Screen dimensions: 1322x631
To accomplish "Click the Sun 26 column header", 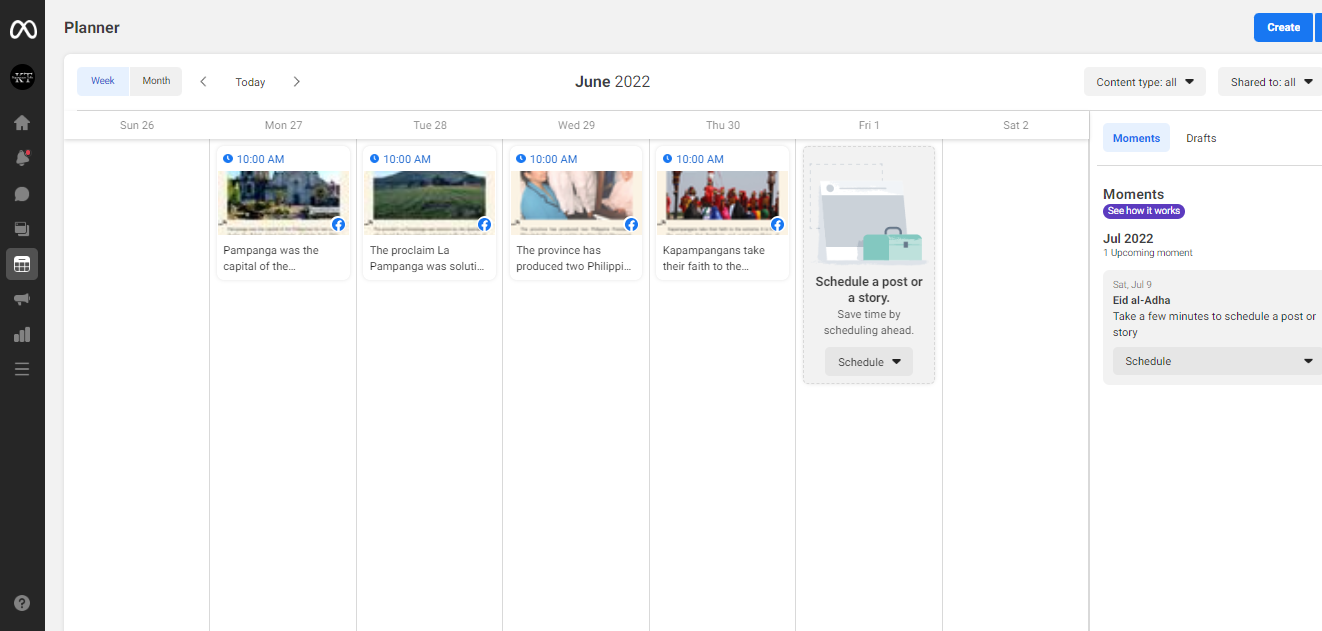I will point(137,125).
